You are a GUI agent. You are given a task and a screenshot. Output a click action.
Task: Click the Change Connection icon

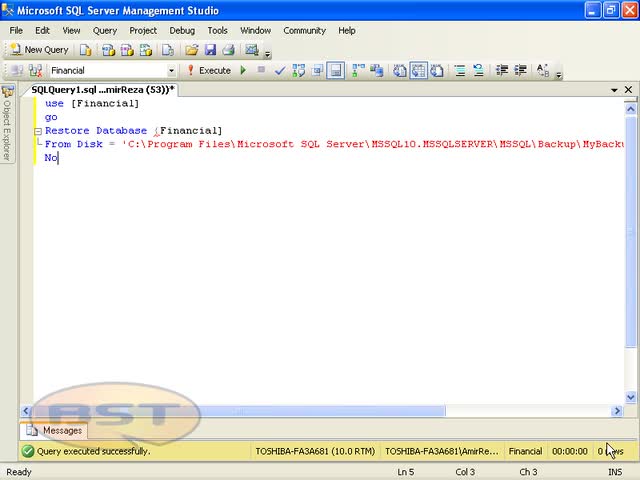click(36, 71)
